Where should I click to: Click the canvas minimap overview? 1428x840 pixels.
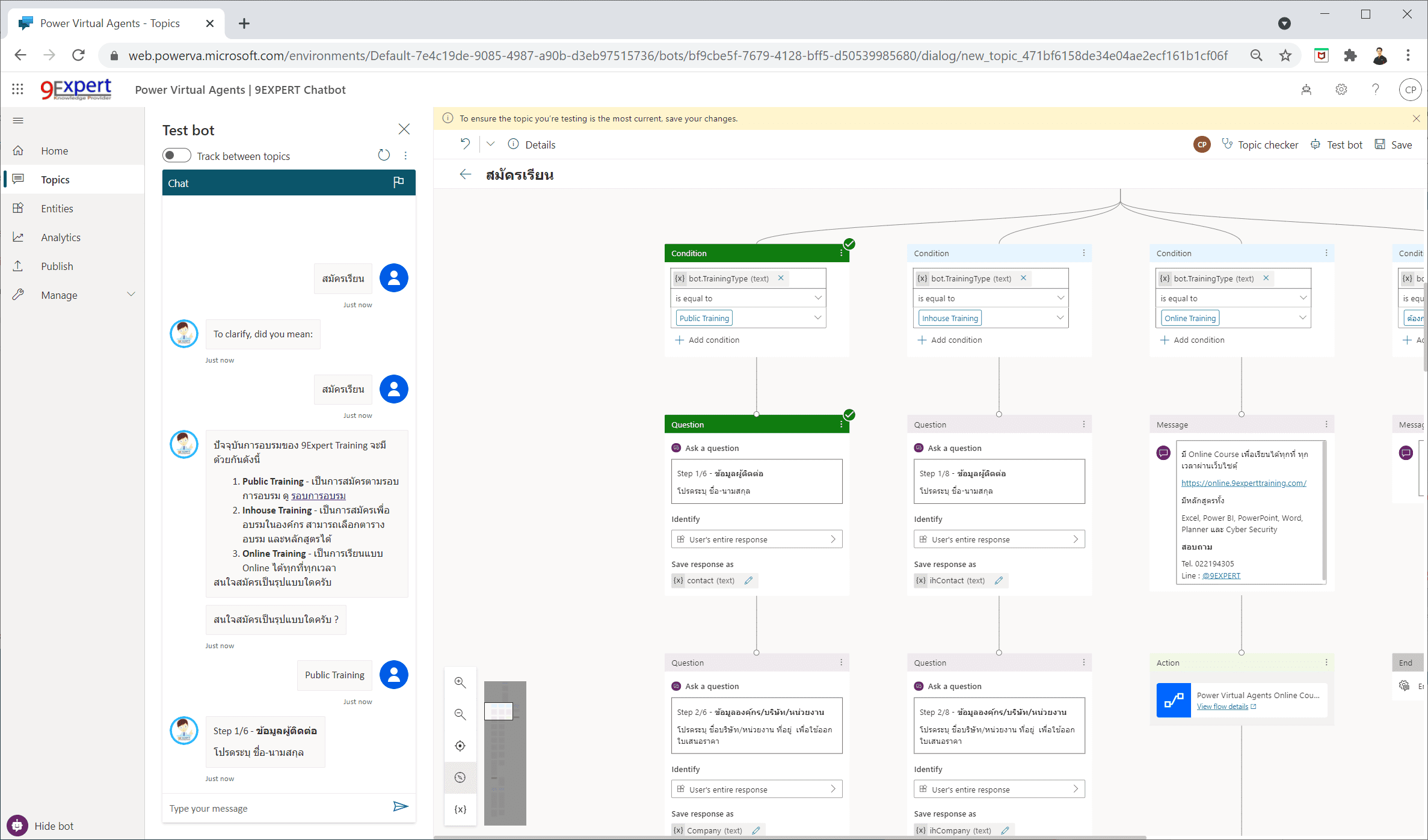505,753
